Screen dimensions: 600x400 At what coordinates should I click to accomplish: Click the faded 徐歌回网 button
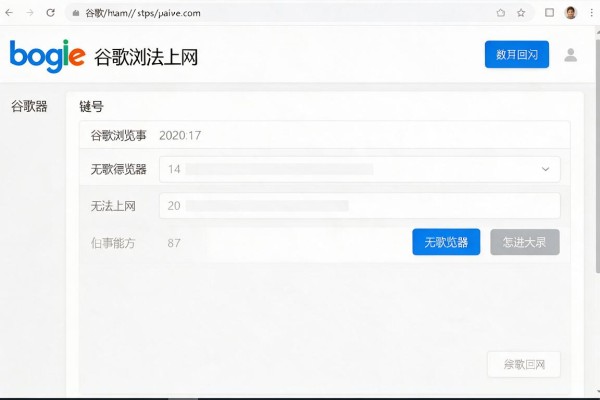click(x=524, y=364)
